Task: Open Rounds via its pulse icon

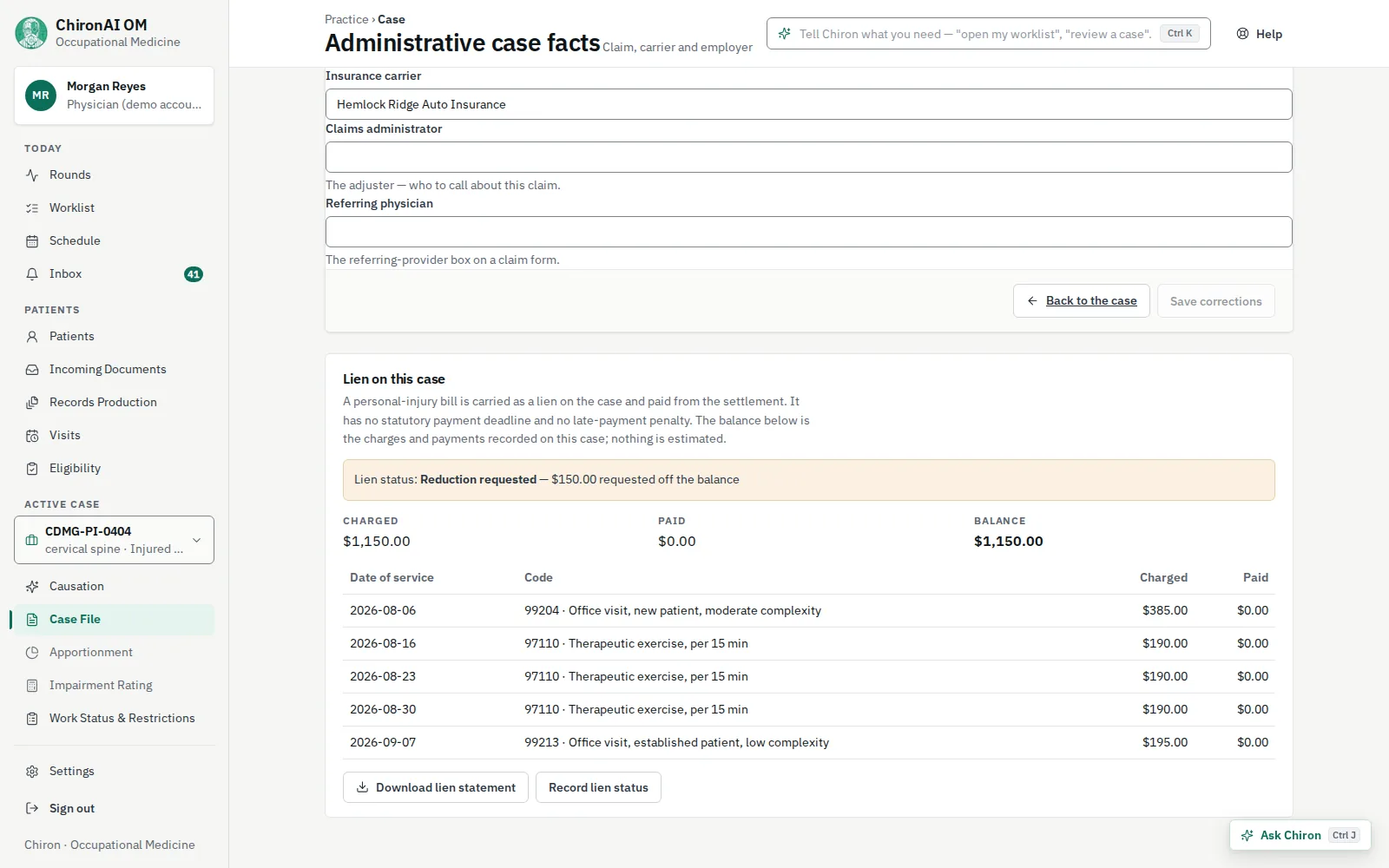Action: [32, 175]
